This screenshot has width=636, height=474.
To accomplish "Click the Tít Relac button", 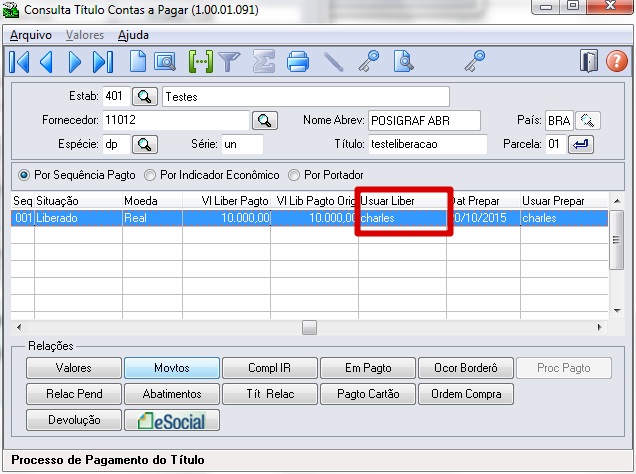I will tap(270, 394).
